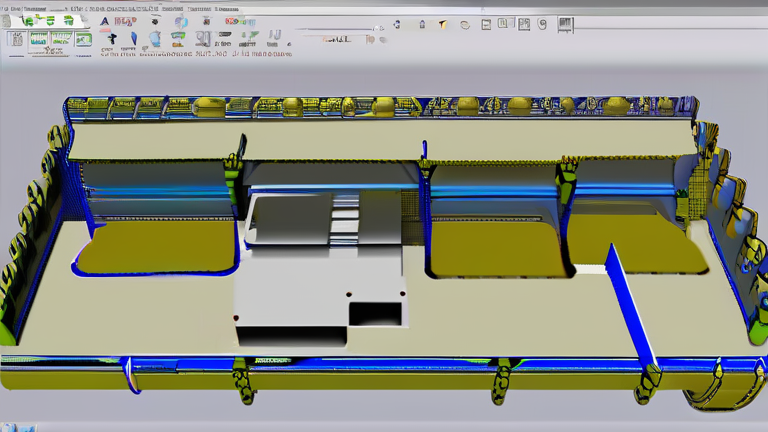Click the light-blue cup-shaped icon
This screenshot has width=768, height=432.
click(x=155, y=39)
